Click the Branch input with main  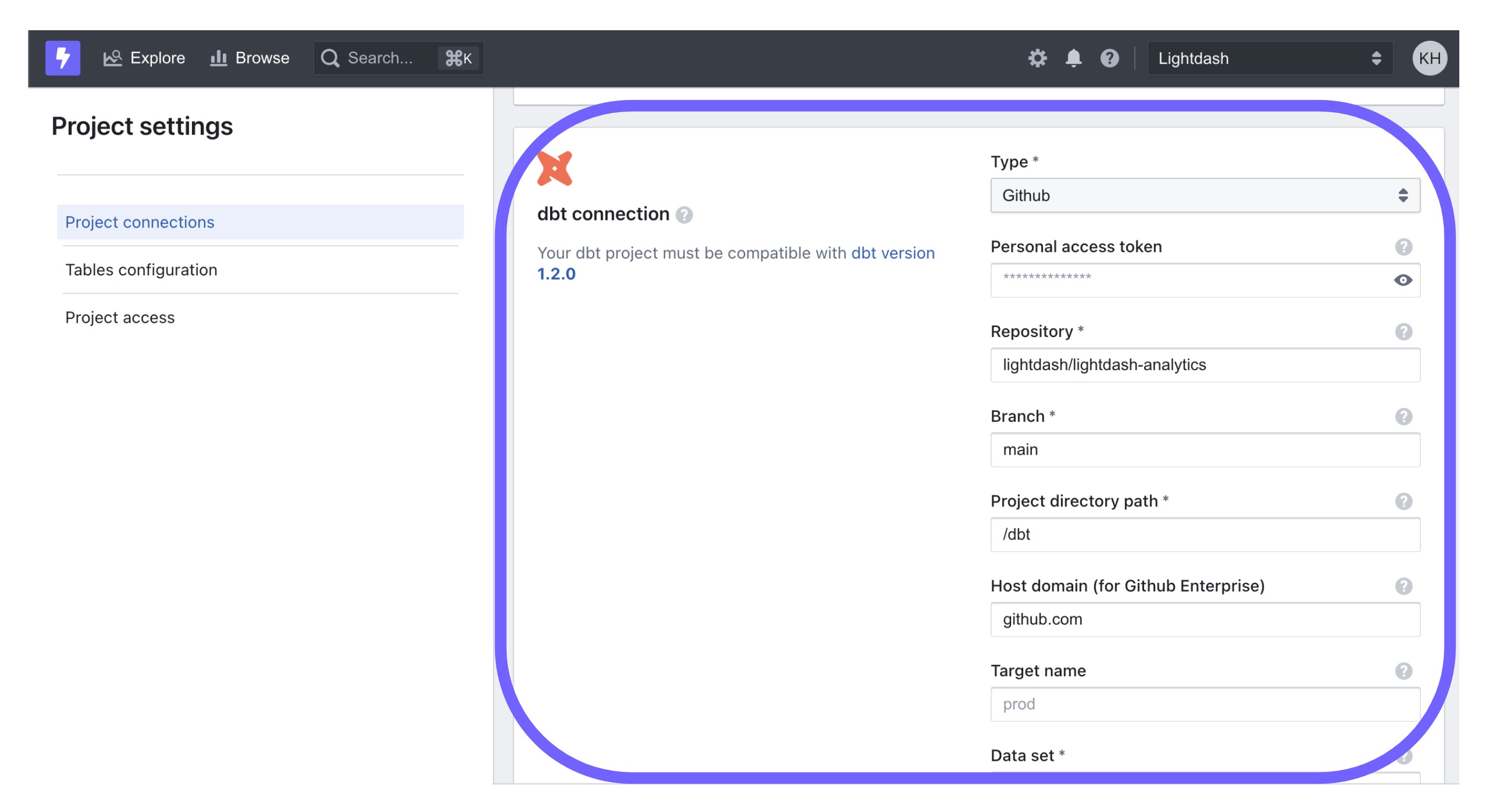pos(1205,450)
